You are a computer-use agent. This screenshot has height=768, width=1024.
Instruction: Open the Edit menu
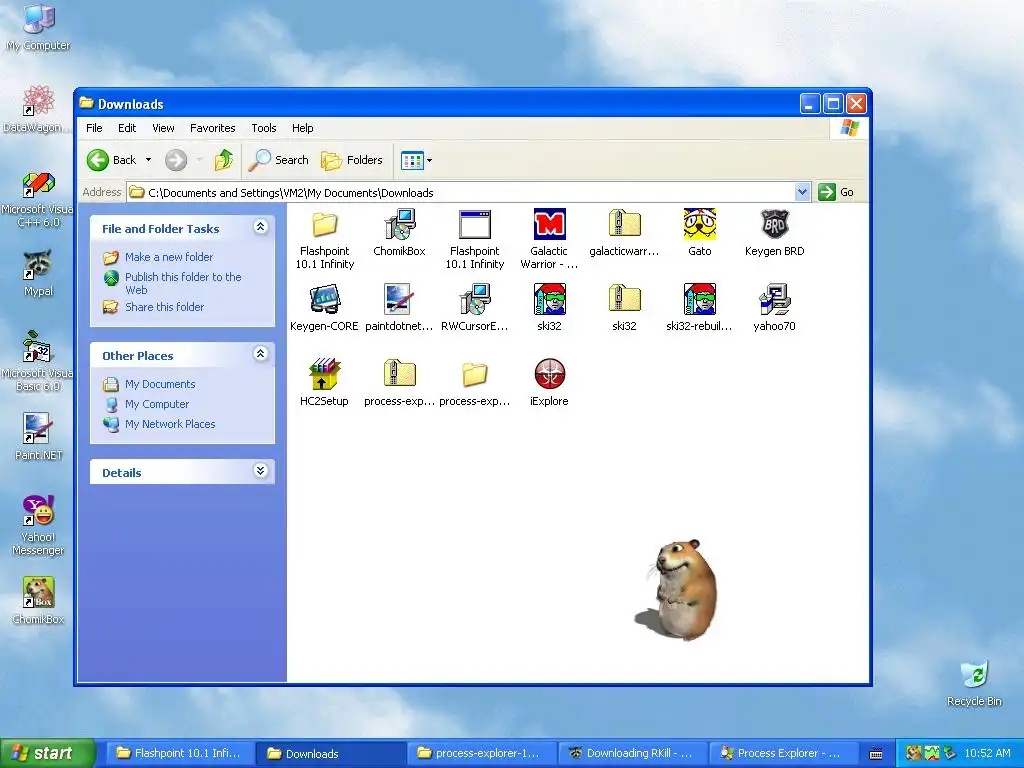(127, 128)
